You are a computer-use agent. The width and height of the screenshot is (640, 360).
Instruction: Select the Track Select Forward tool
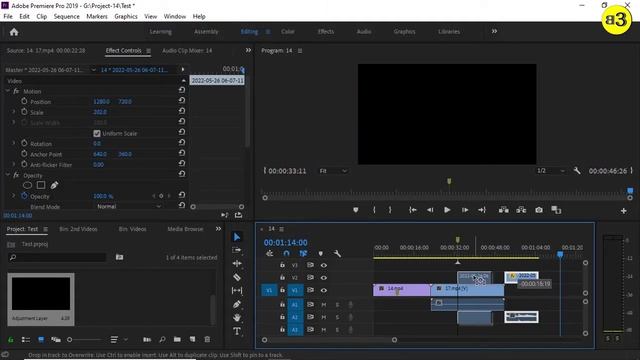237,250
